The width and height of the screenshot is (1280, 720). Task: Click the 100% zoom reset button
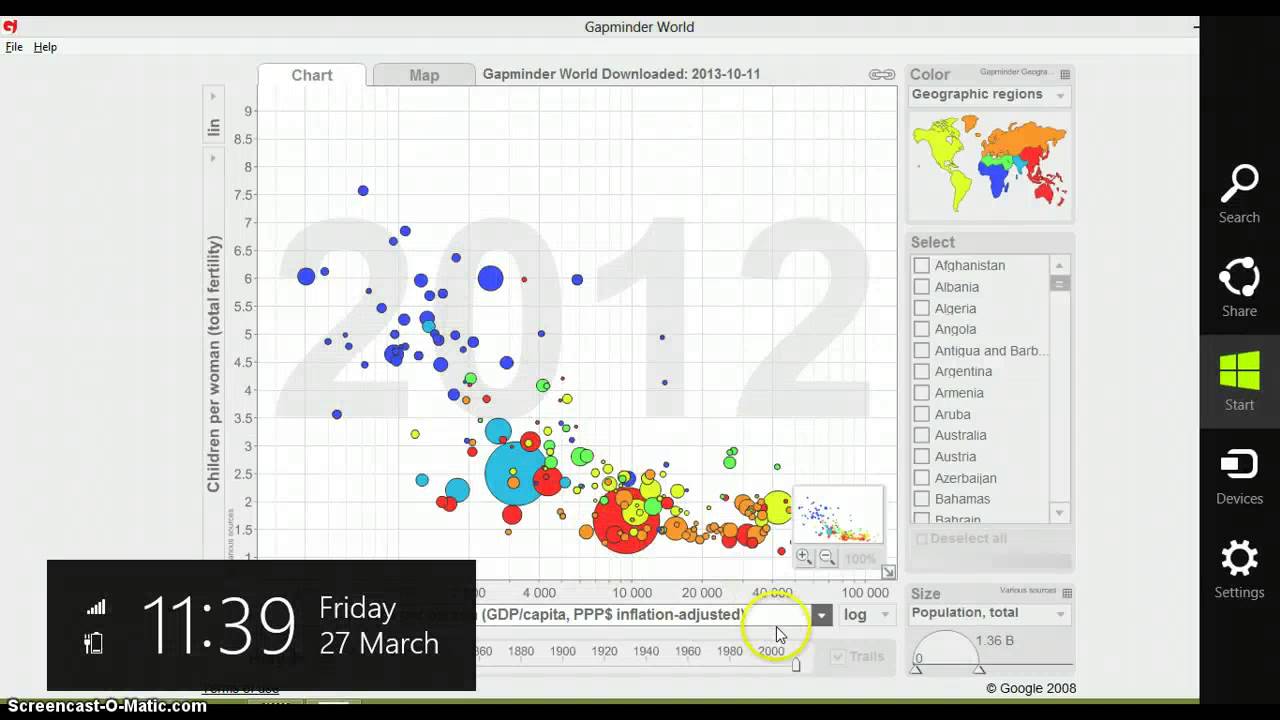[860, 558]
